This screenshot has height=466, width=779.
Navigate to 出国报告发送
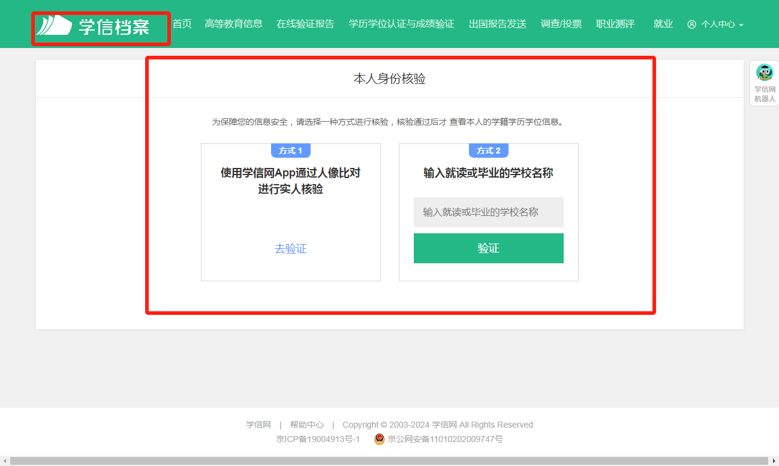point(497,24)
